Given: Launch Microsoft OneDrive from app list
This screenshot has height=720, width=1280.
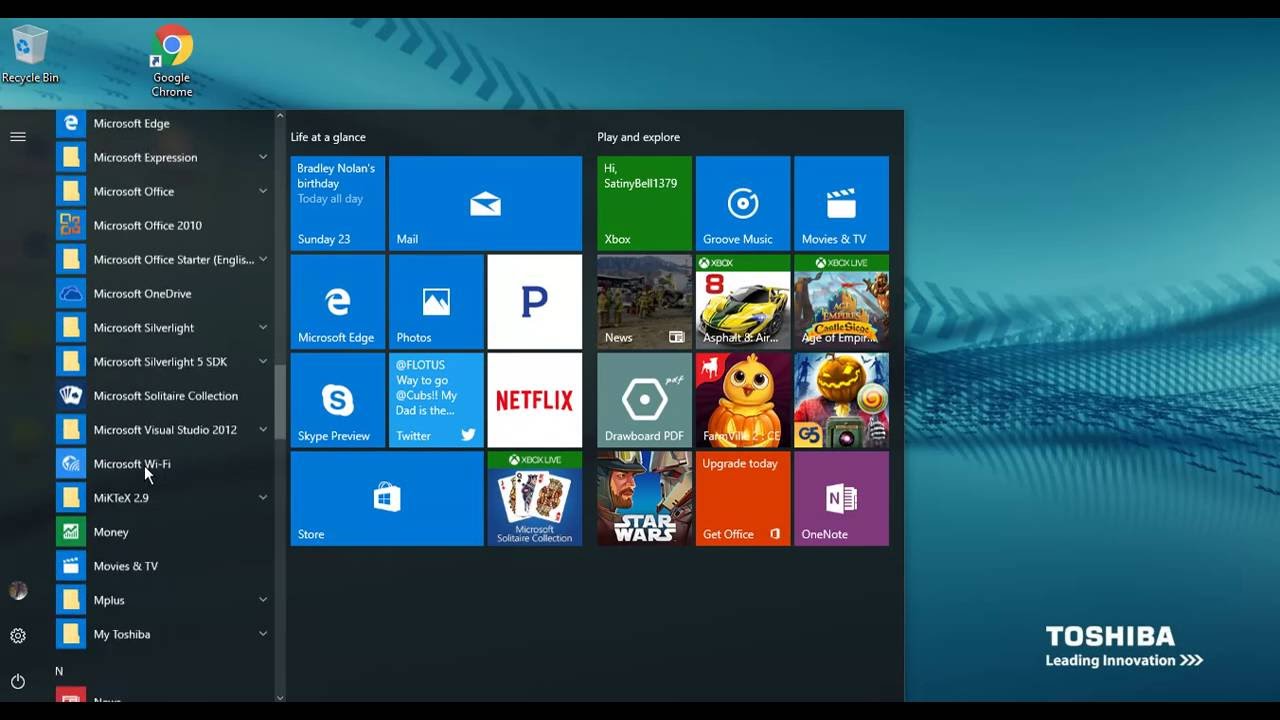Looking at the screenshot, I should click(164, 293).
